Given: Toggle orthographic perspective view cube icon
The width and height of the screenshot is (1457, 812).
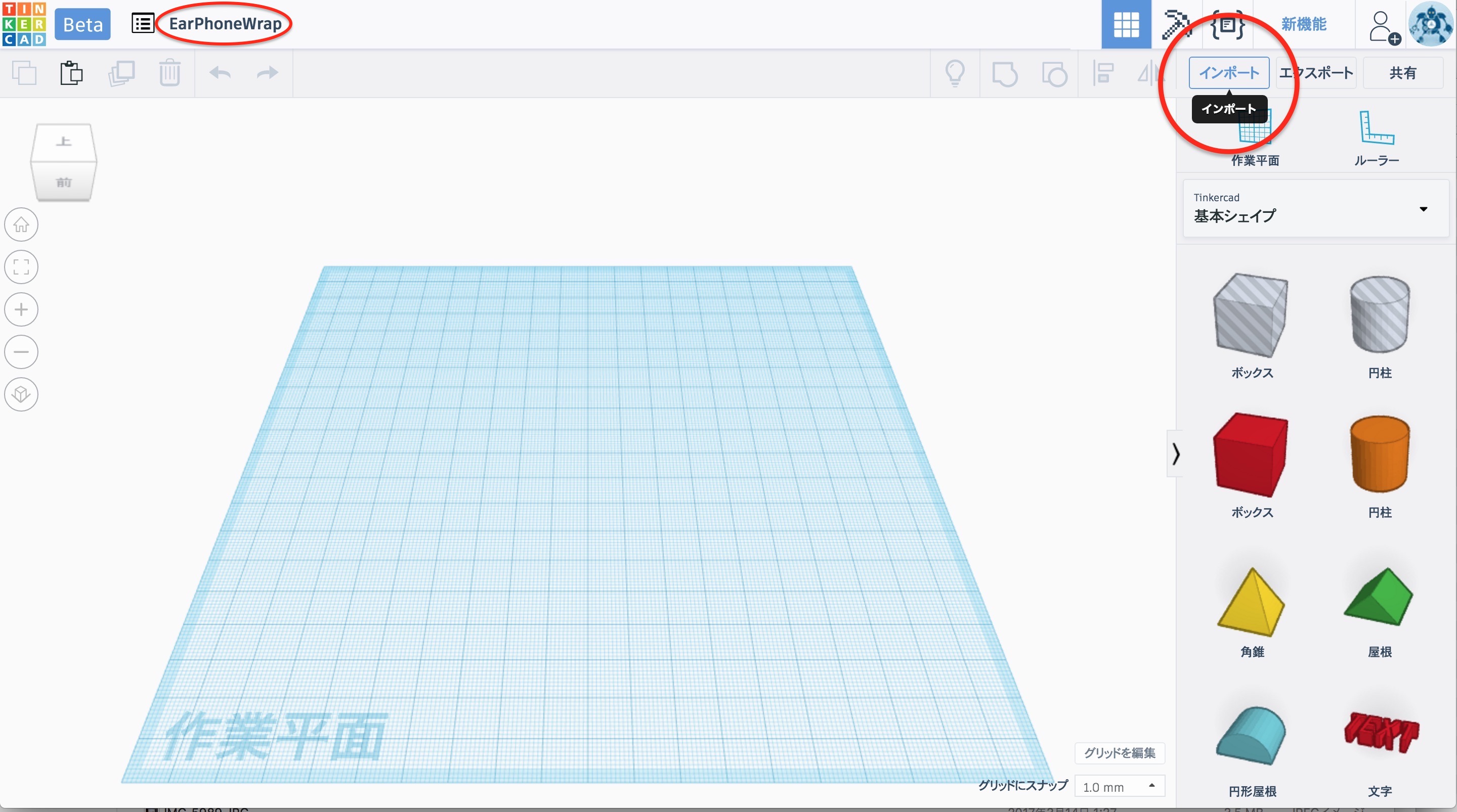Looking at the screenshot, I should 21,394.
